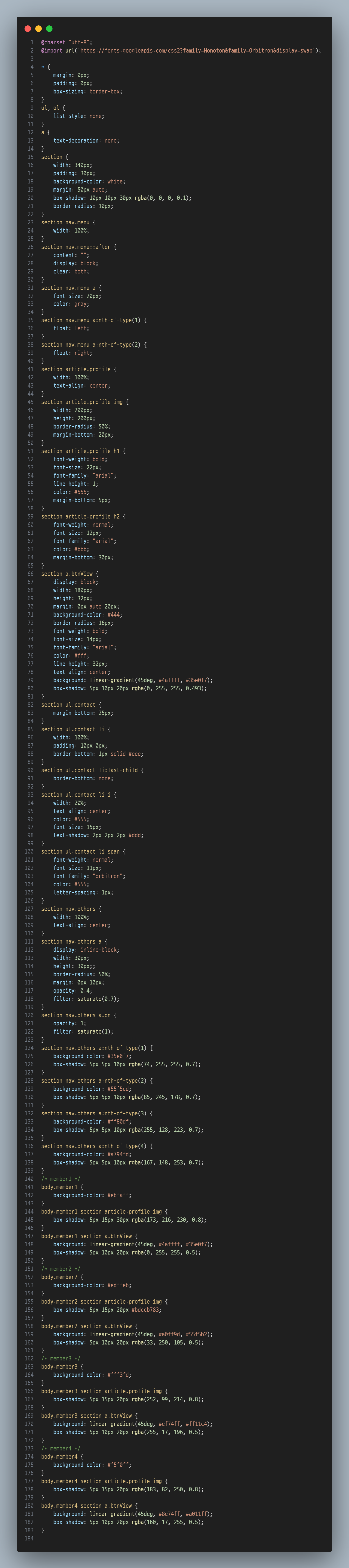
Task: Click the '/* member4 */' comment
Action: click(61, 1449)
